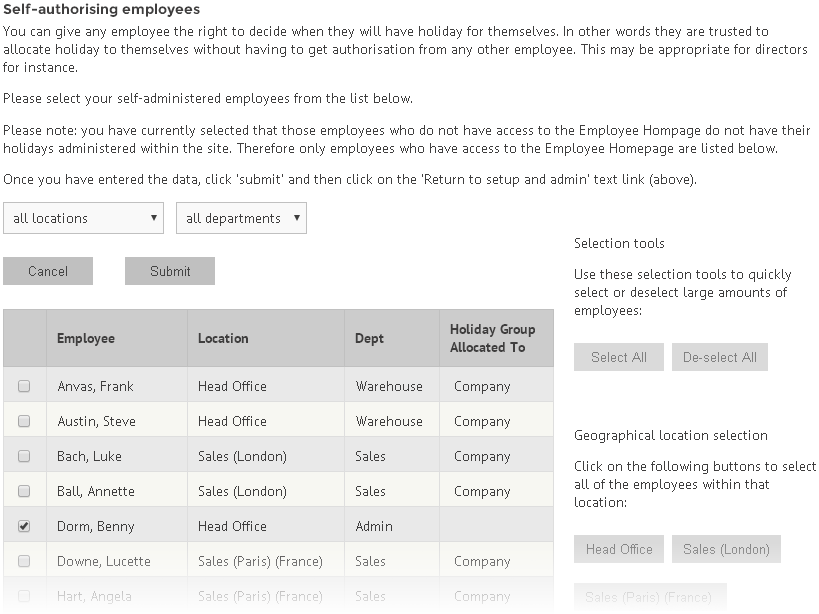Click the 'Self-authorising employees' heading
The width and height of the screenshot is (819, 614).
101,9
